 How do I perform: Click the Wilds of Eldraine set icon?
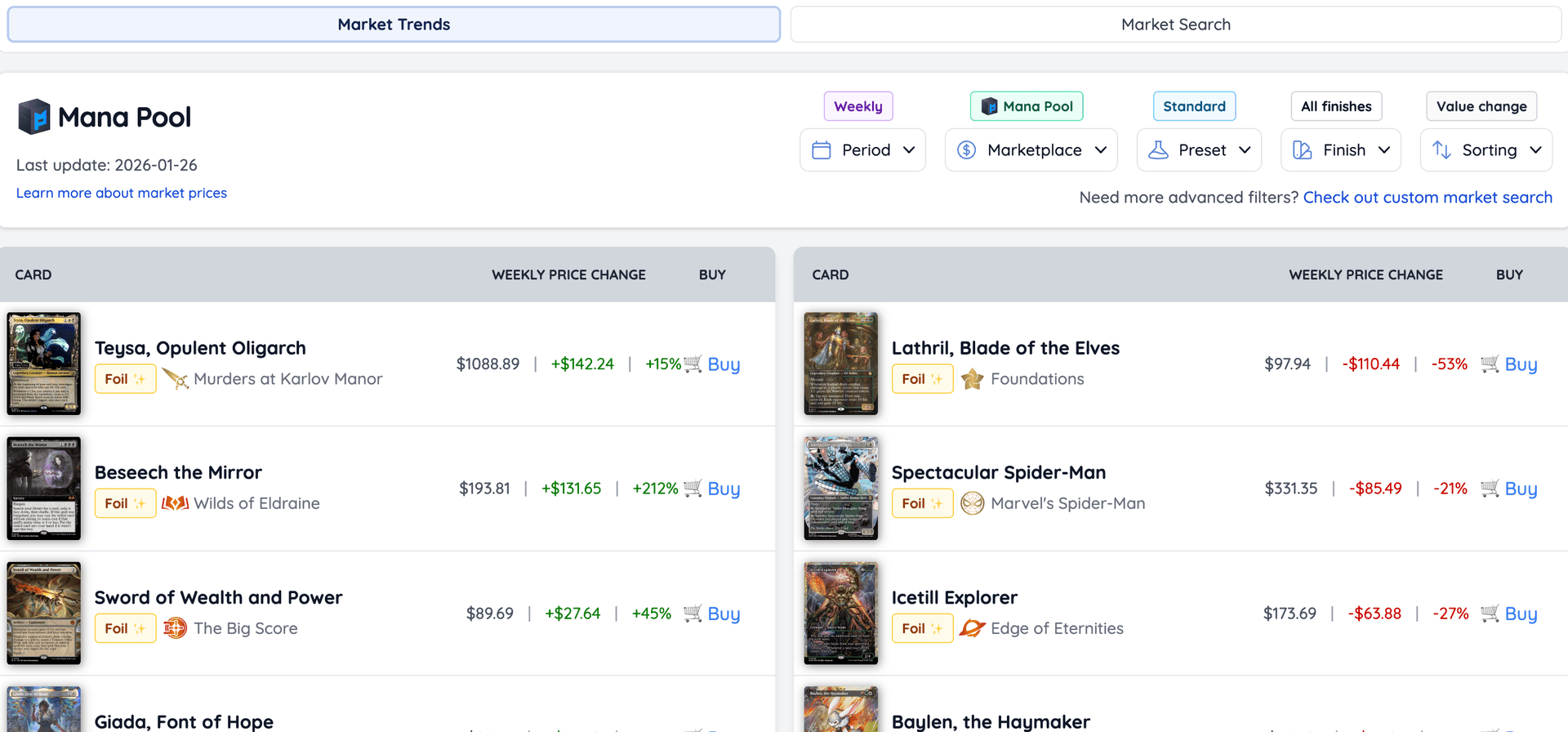point(175,503)
